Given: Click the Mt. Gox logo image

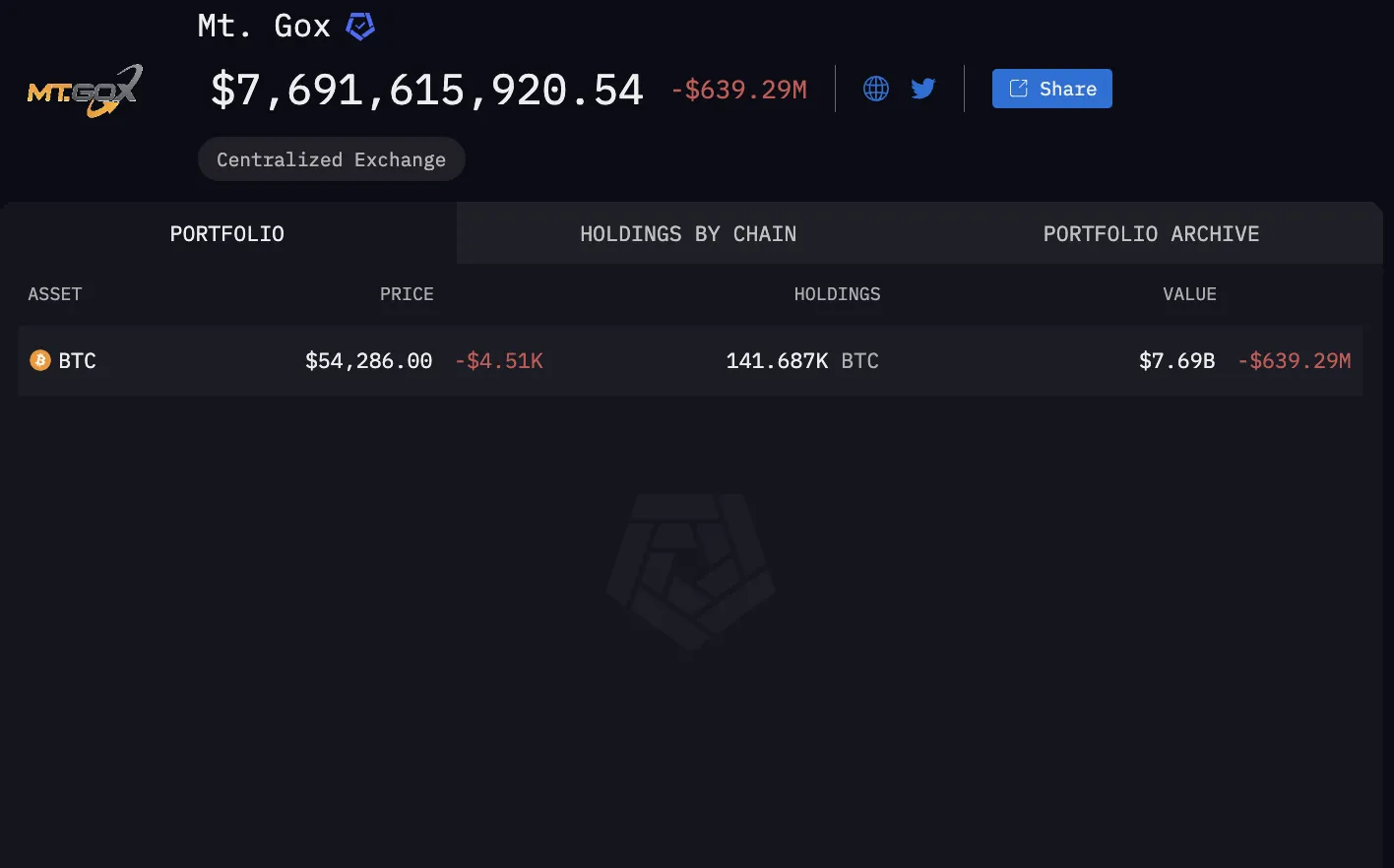Looking at the screenshot, I should (x=85, y=91).
